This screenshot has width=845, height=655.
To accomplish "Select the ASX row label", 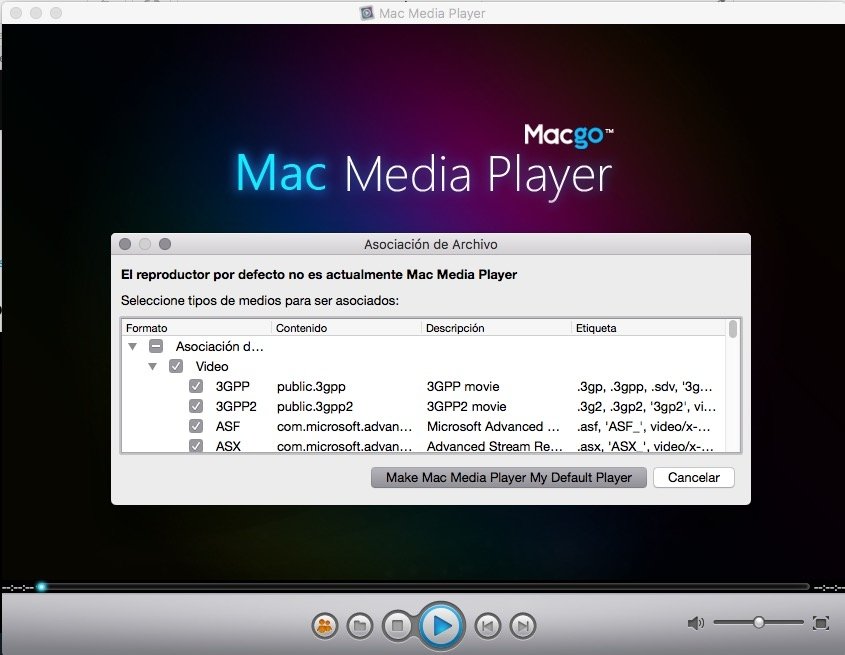I will (228, 446).
